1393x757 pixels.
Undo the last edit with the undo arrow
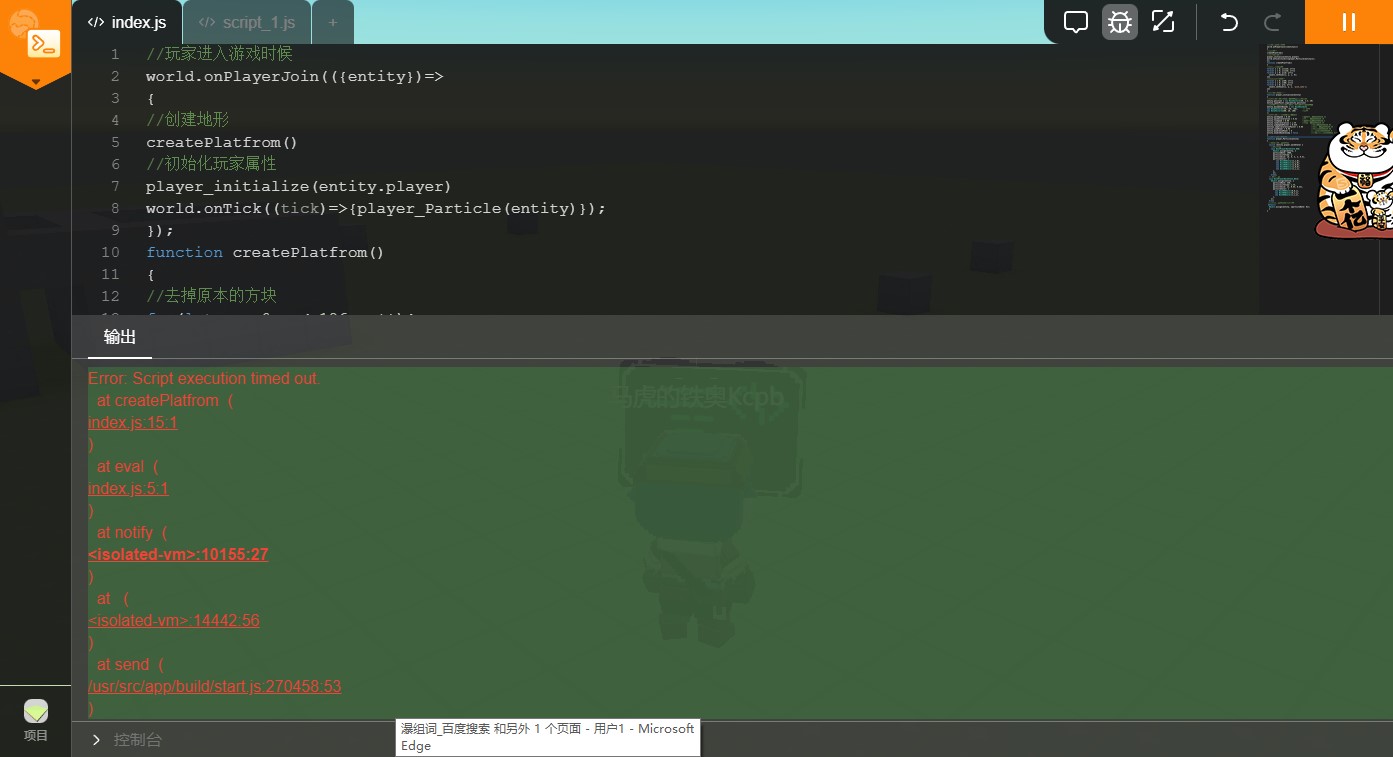(x=1229, y=22)
